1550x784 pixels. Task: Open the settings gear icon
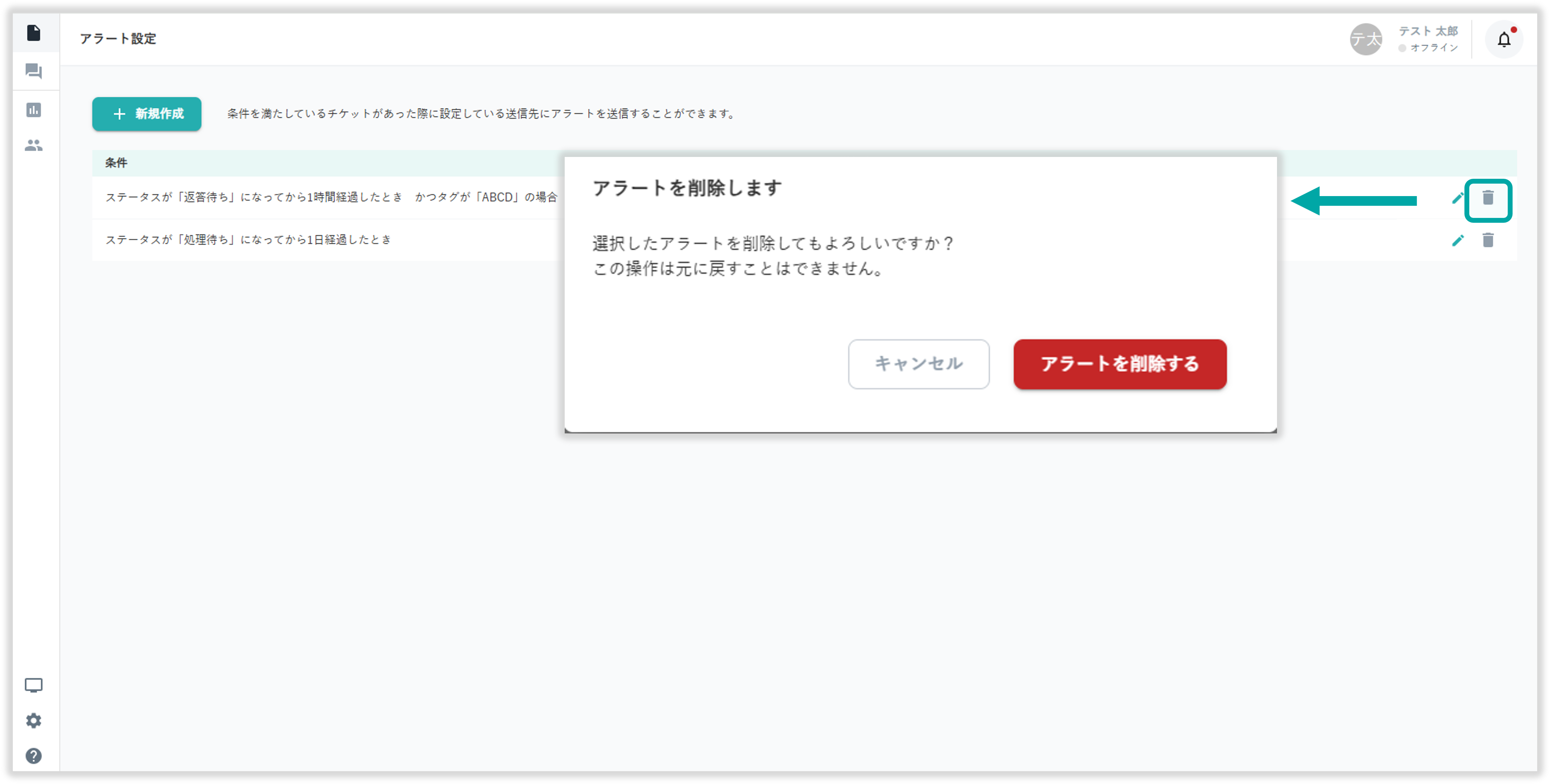[34, 721]
